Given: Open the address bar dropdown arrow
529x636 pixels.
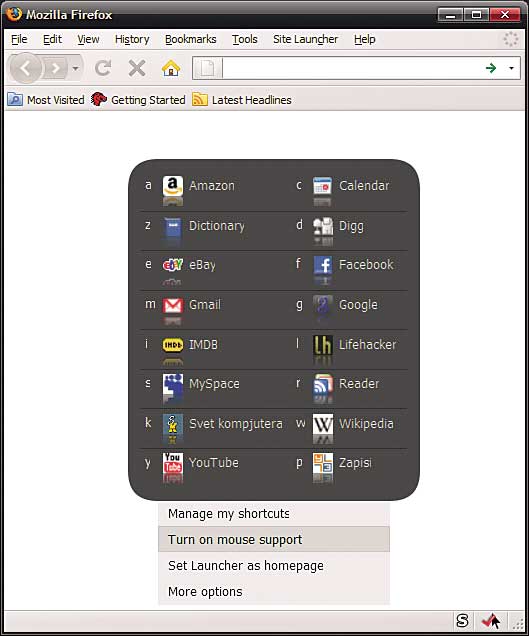Looking at the screenshot, I should 512,68.
